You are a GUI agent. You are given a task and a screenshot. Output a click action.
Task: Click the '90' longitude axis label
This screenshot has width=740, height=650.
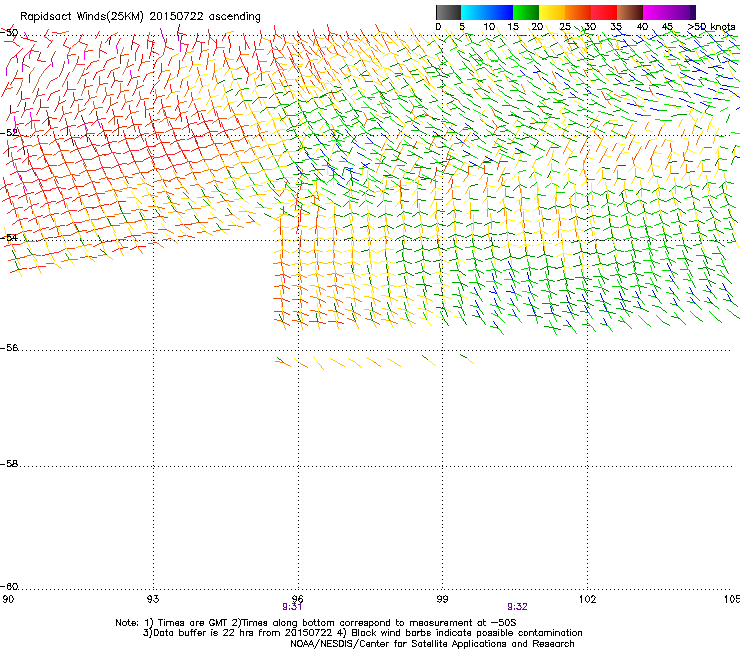point(8,599)
